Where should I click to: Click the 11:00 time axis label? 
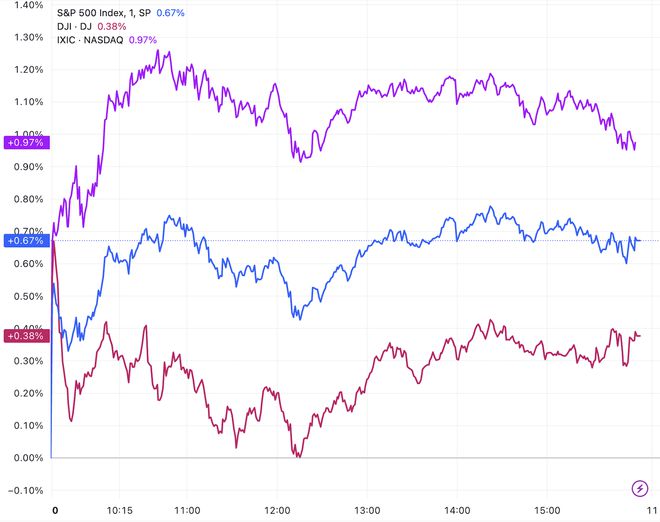pyautogui.click(x=187, y=511)
